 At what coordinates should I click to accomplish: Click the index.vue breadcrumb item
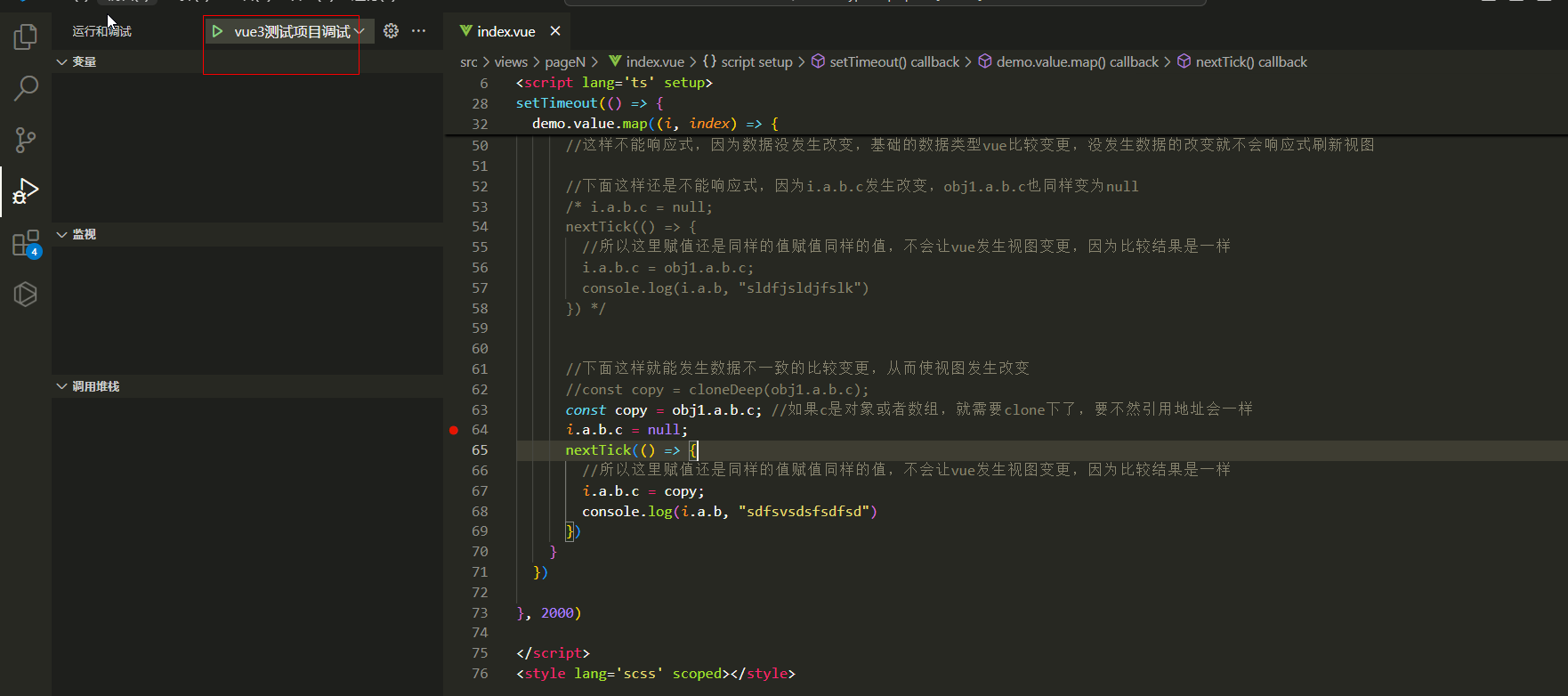655,62
